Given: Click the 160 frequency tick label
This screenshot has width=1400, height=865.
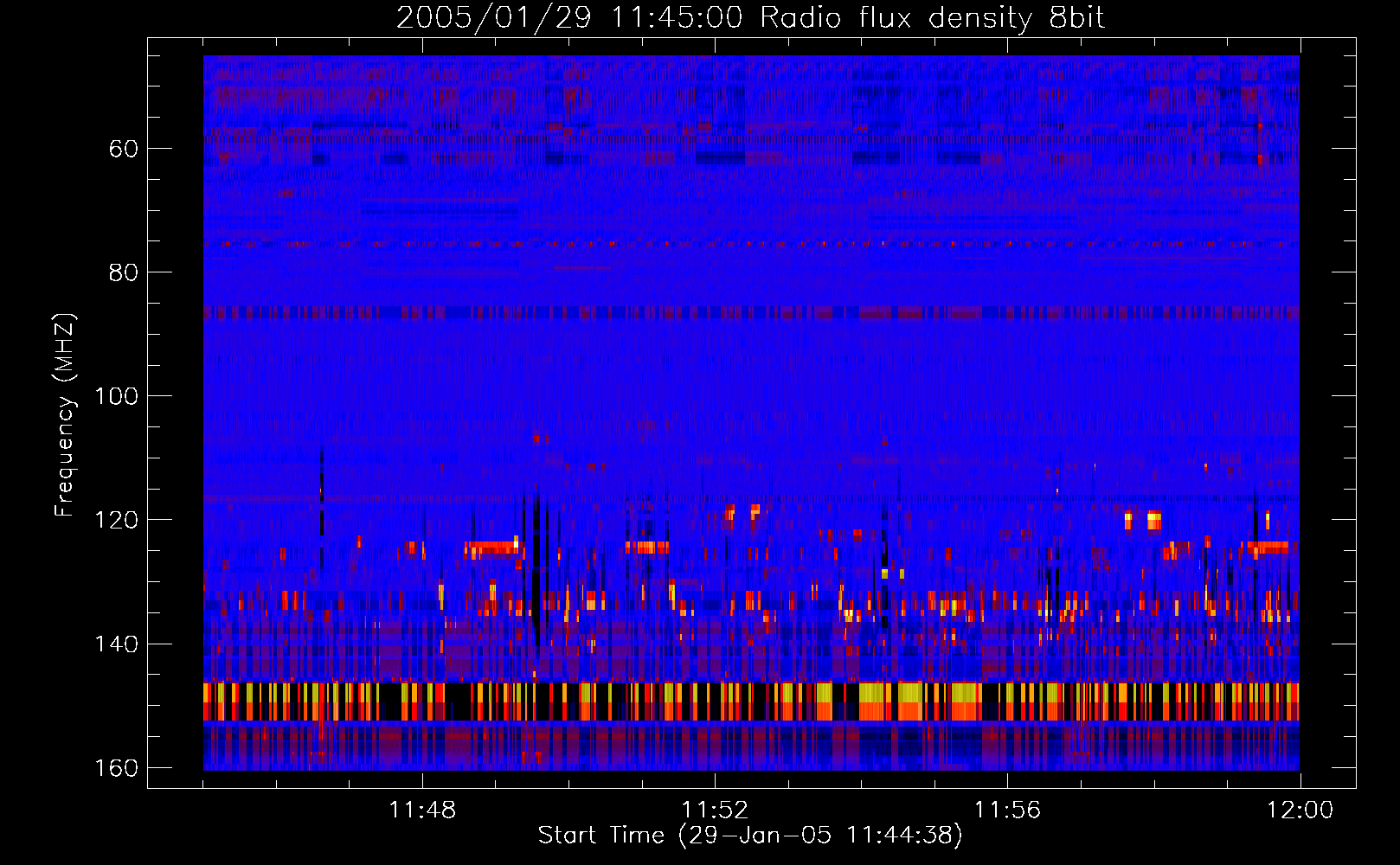Looking at the screenshot, I should tap(116, 768).
